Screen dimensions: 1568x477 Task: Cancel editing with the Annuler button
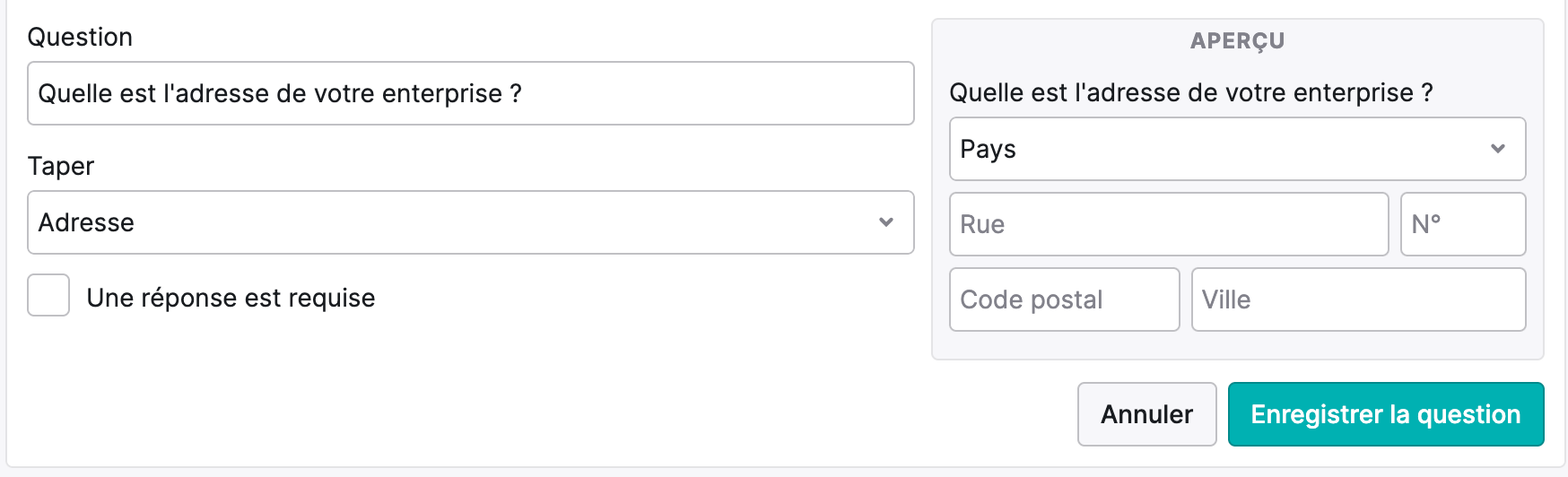pos(1147,414)
